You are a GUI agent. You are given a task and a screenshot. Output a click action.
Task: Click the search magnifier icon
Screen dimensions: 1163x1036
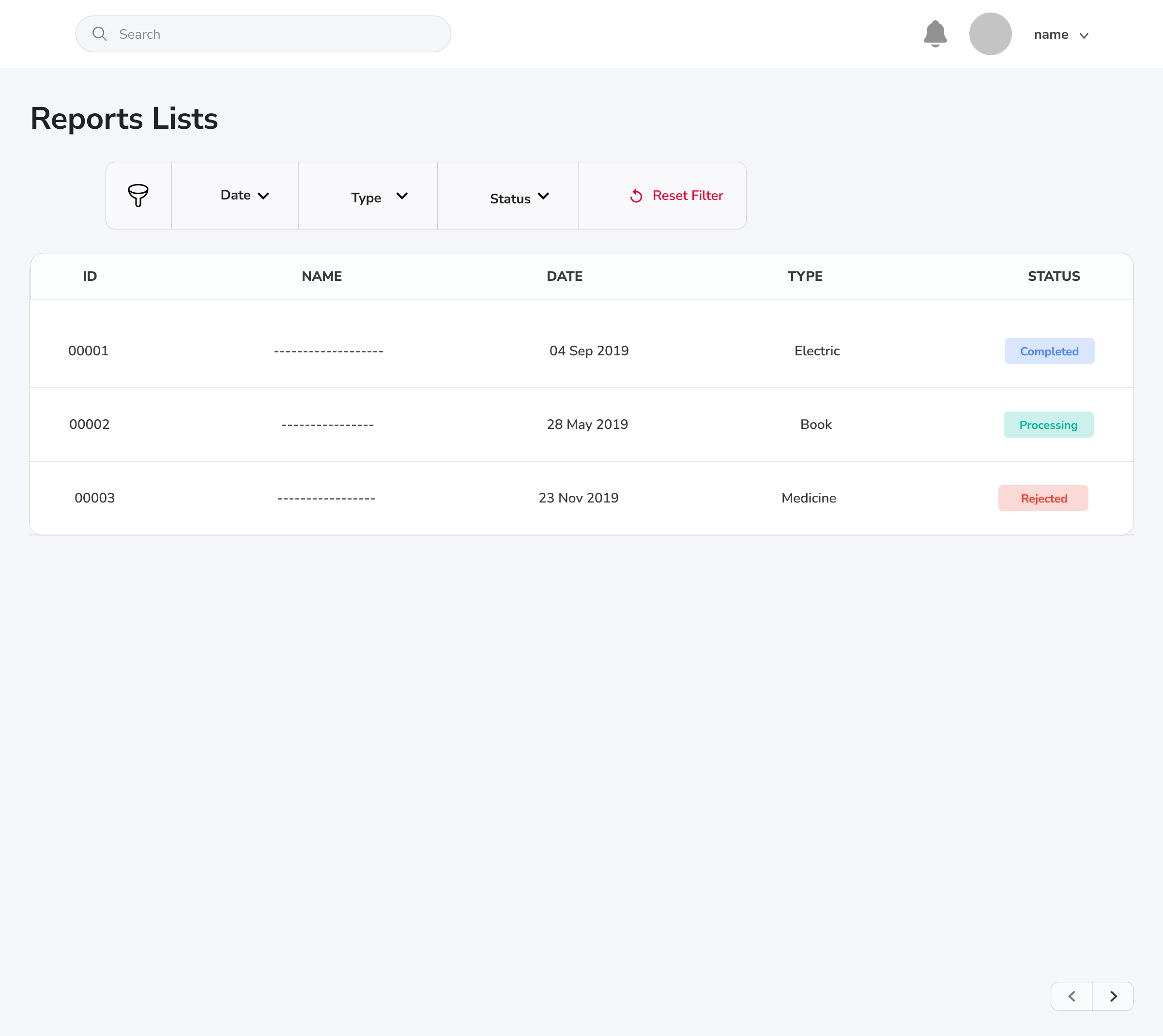coord(100,34)
